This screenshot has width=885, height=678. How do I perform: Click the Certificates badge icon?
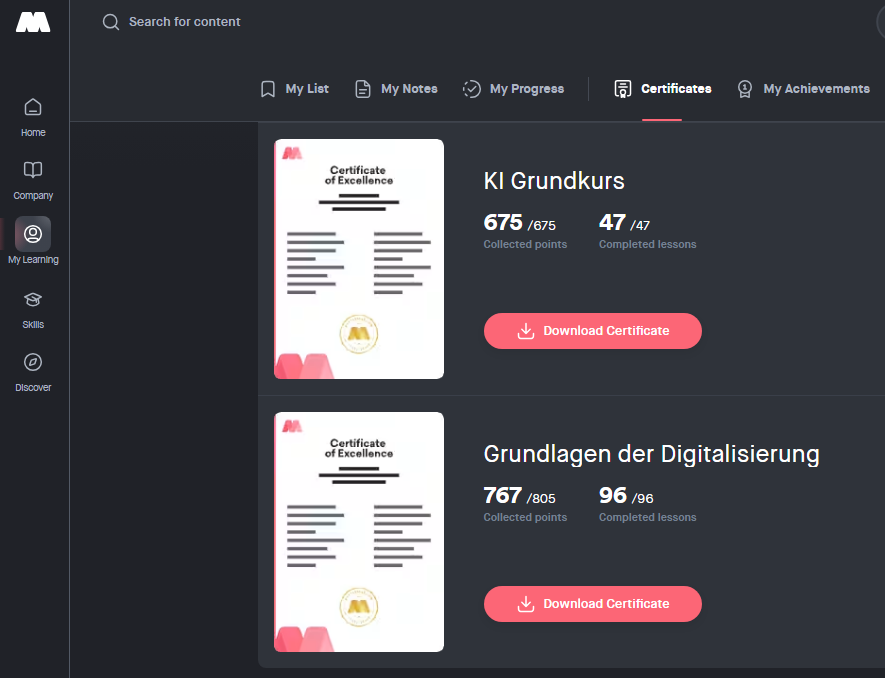[x=623, y=89]
